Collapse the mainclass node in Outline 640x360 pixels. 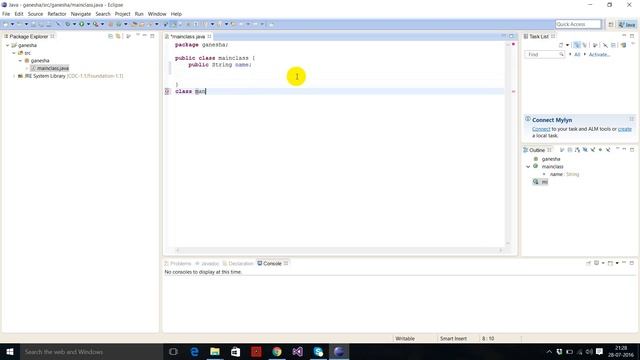[528, 167]
